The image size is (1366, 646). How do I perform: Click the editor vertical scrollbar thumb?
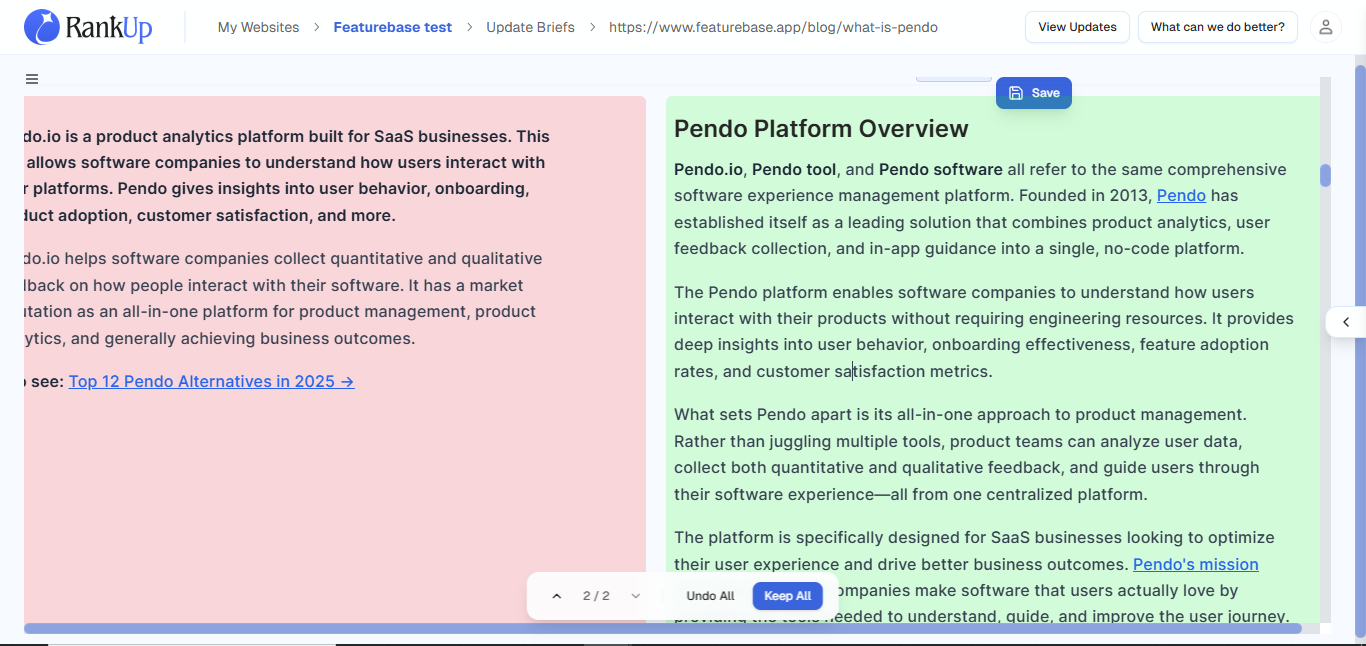click(x=1325, y=176)
